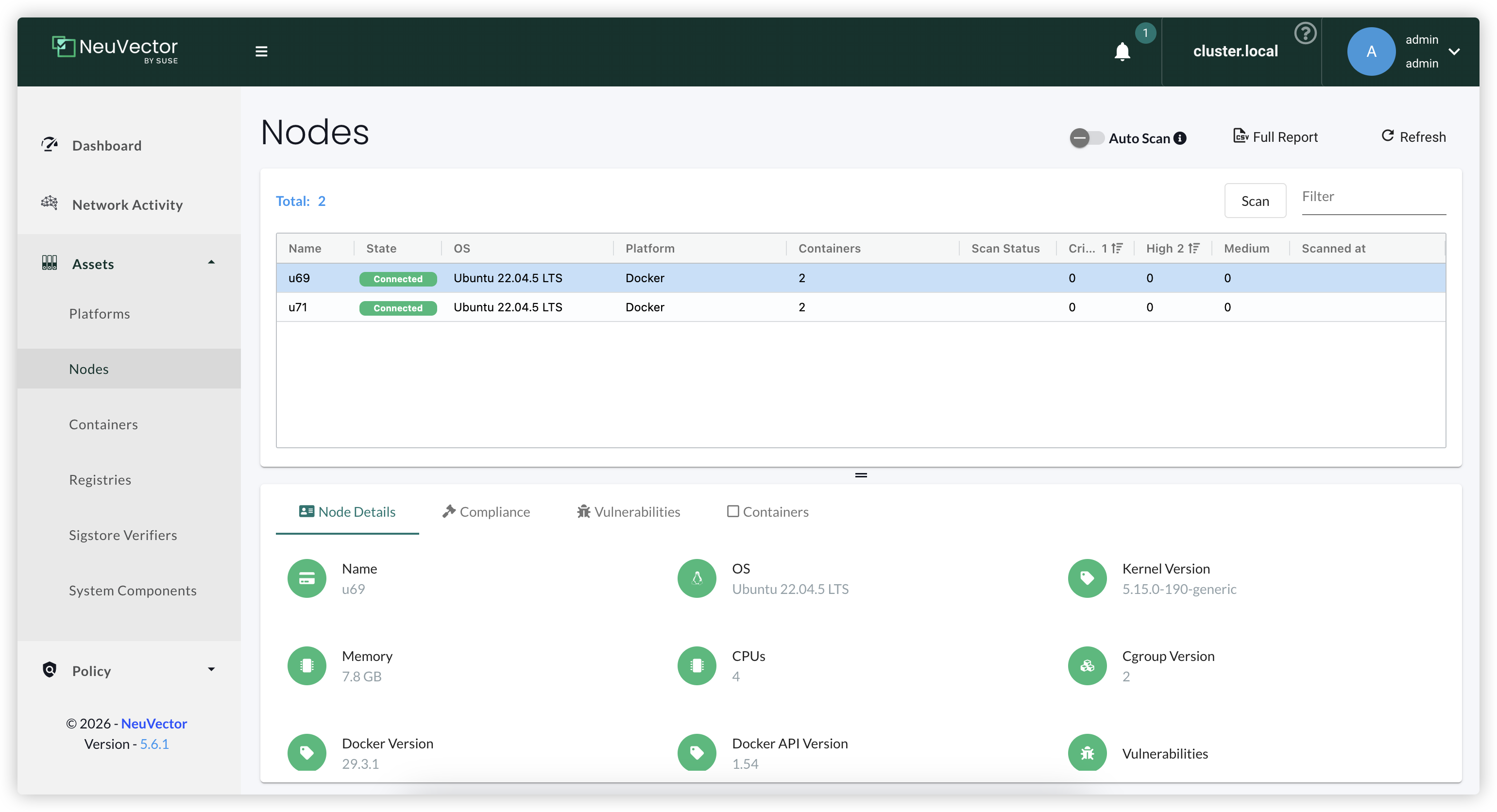Open Containers in the sidebar
Viewport: 1497px width, 812px height.
point(103,424)
